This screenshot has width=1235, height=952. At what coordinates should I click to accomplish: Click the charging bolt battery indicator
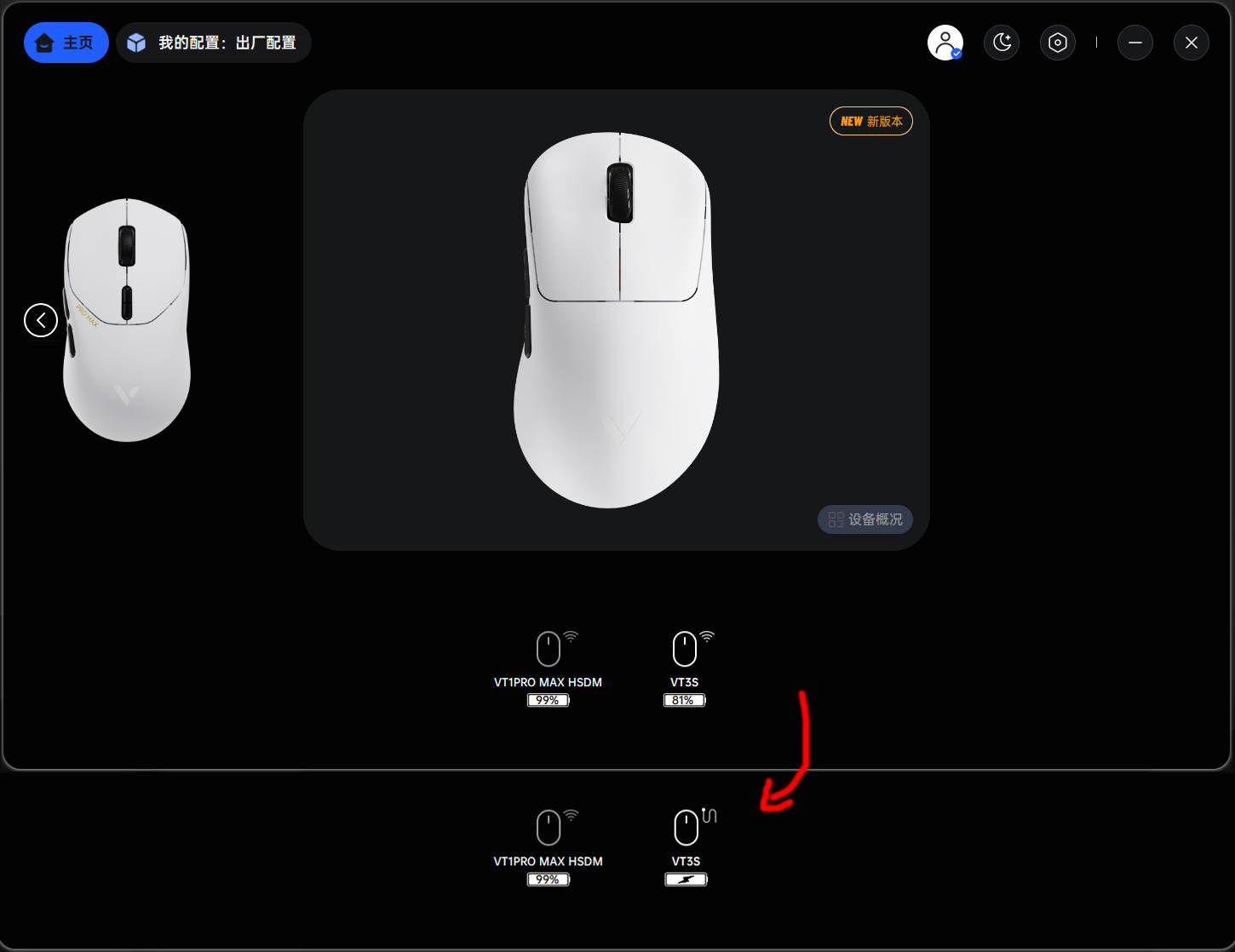coord(686,880)
